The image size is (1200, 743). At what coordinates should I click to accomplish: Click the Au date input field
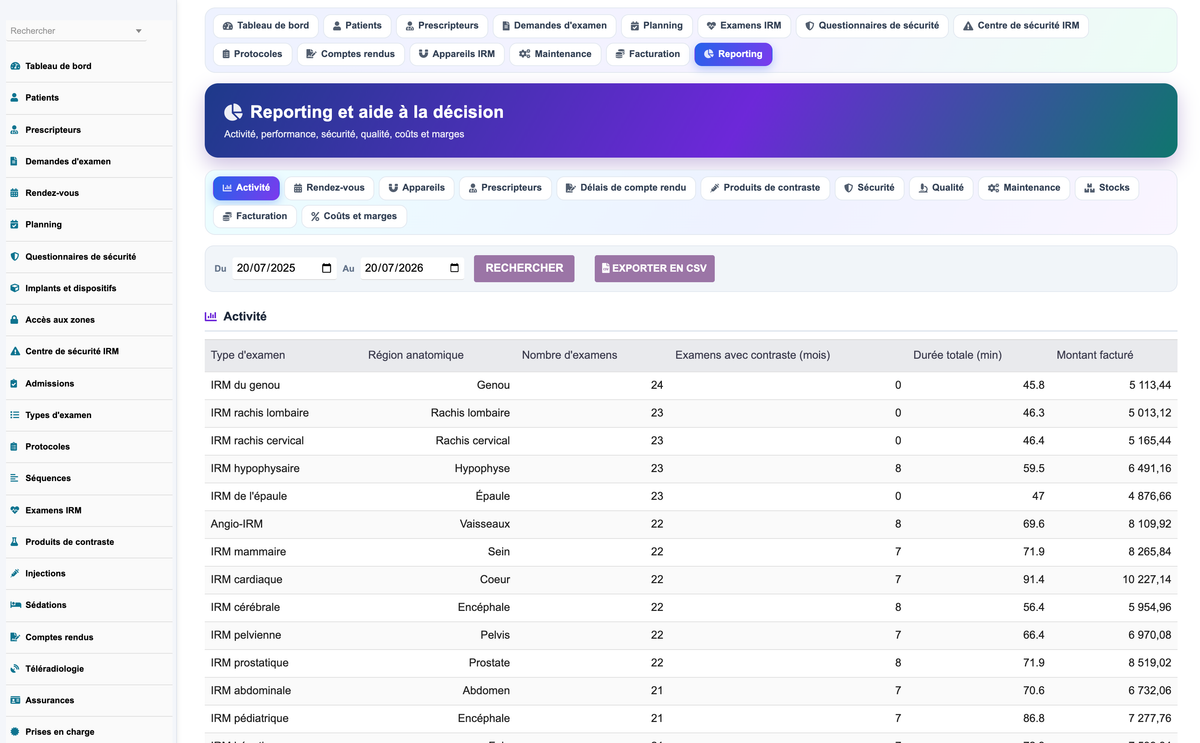click(412, 268)
